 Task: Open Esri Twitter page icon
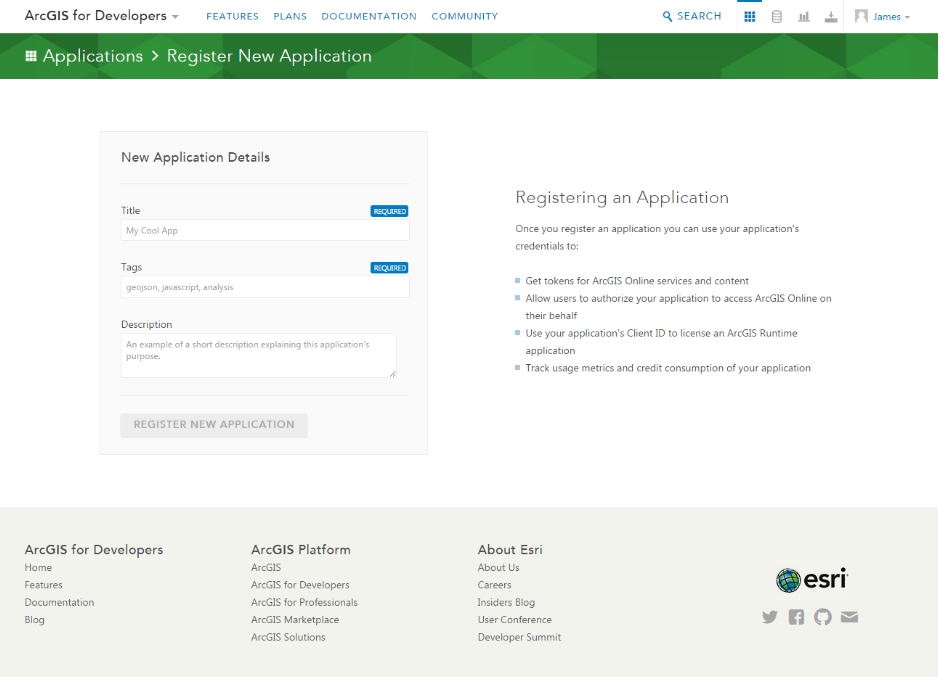770,617
